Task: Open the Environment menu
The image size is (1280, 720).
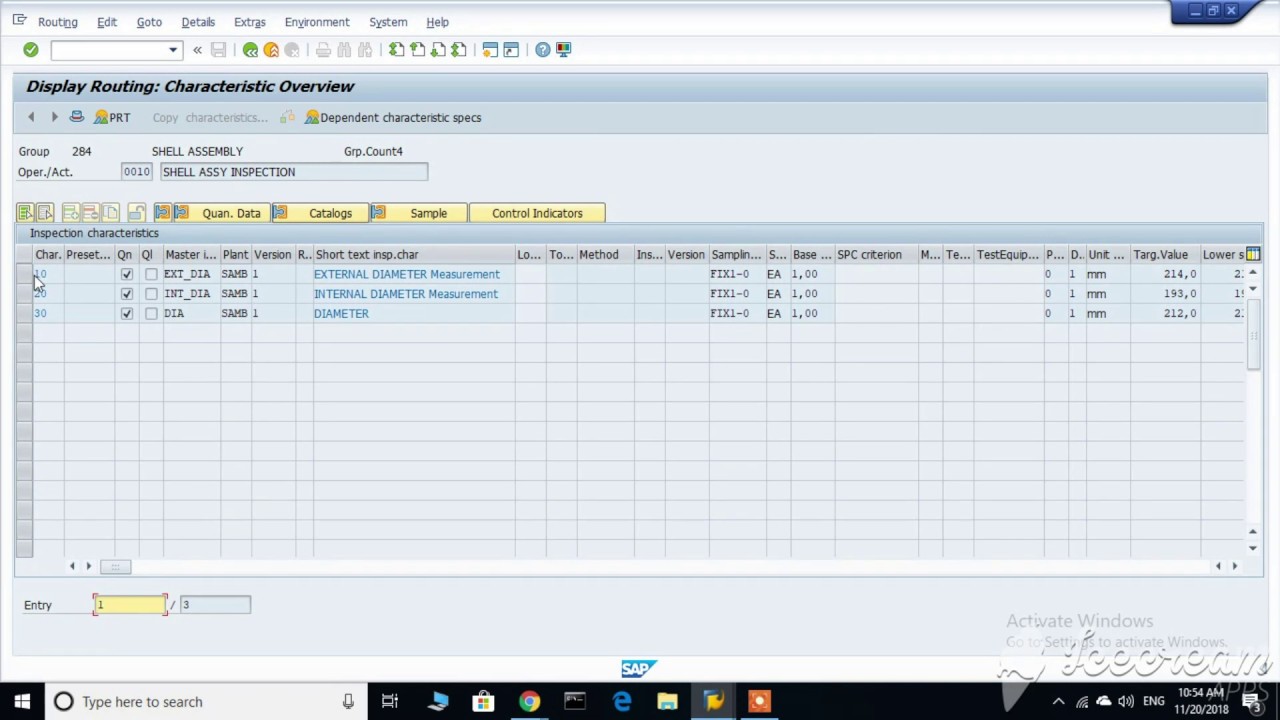Action: pyautogui.click(x=317, y=22)
